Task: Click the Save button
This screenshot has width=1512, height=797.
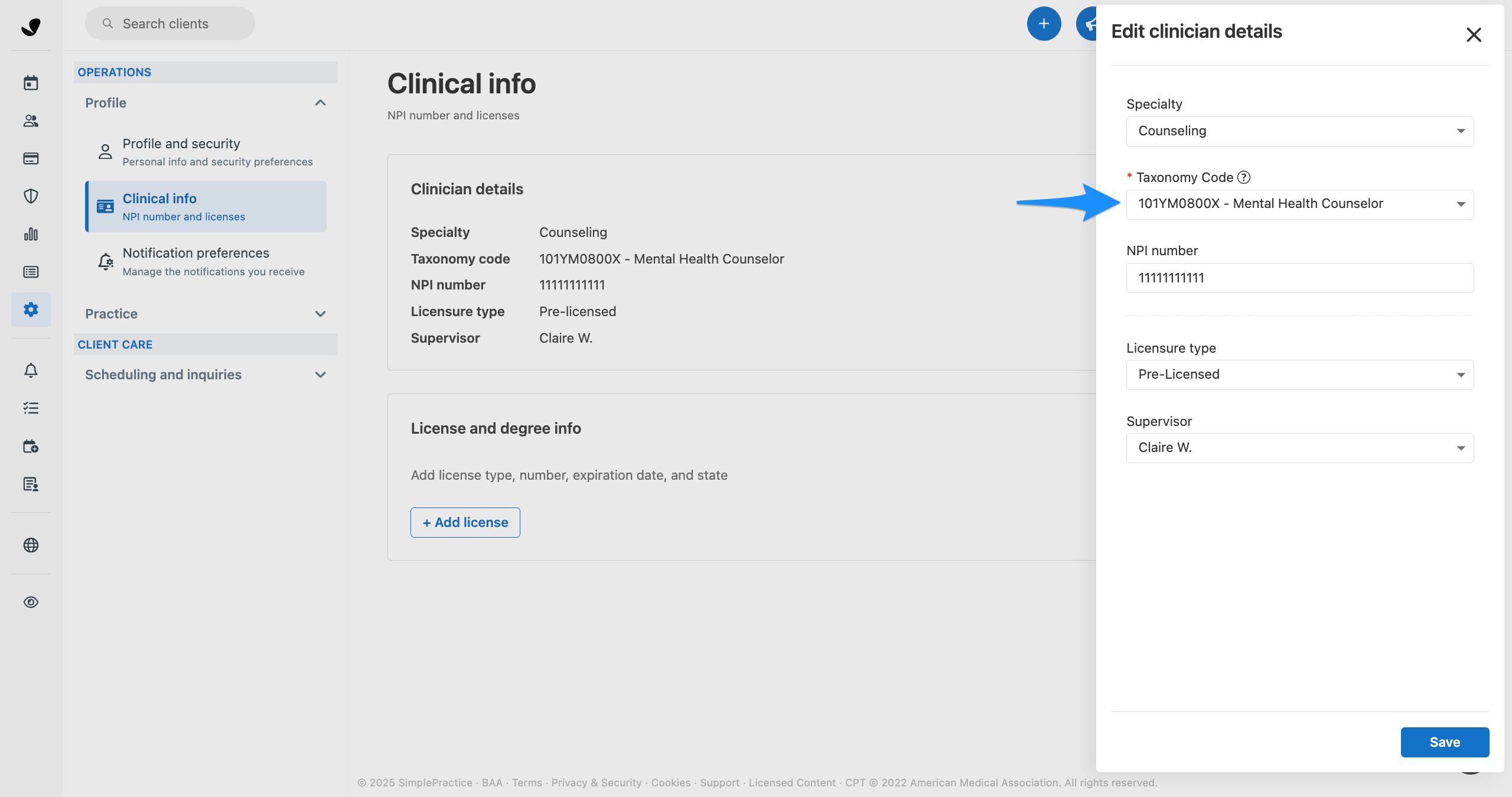Action: tap(1445, 742)
